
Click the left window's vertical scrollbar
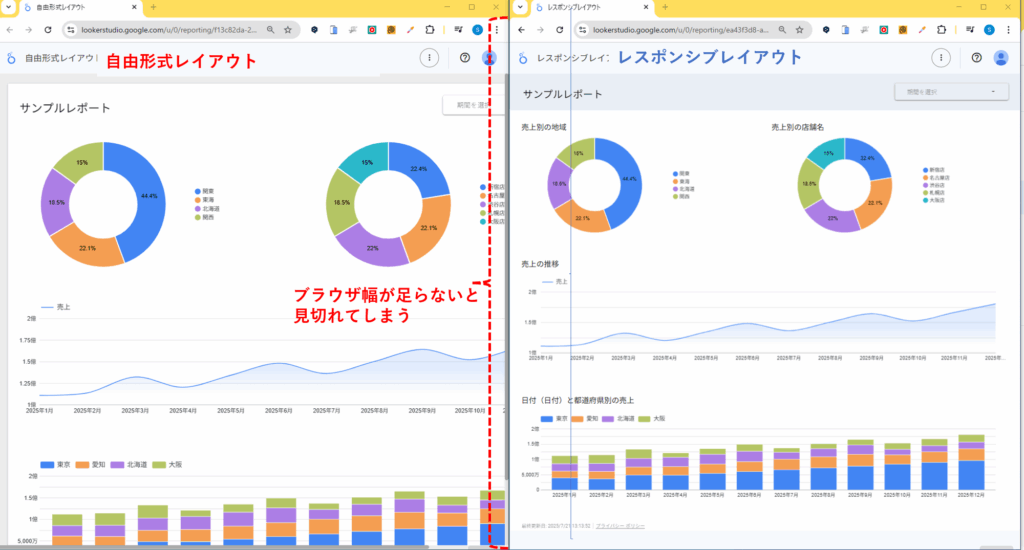[x=507, y=277]
